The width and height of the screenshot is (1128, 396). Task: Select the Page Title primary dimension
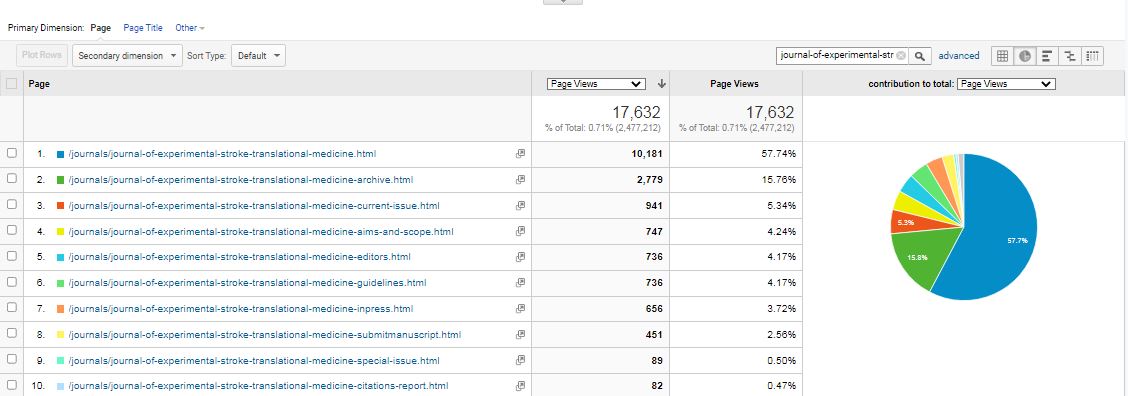coord(143,28)
